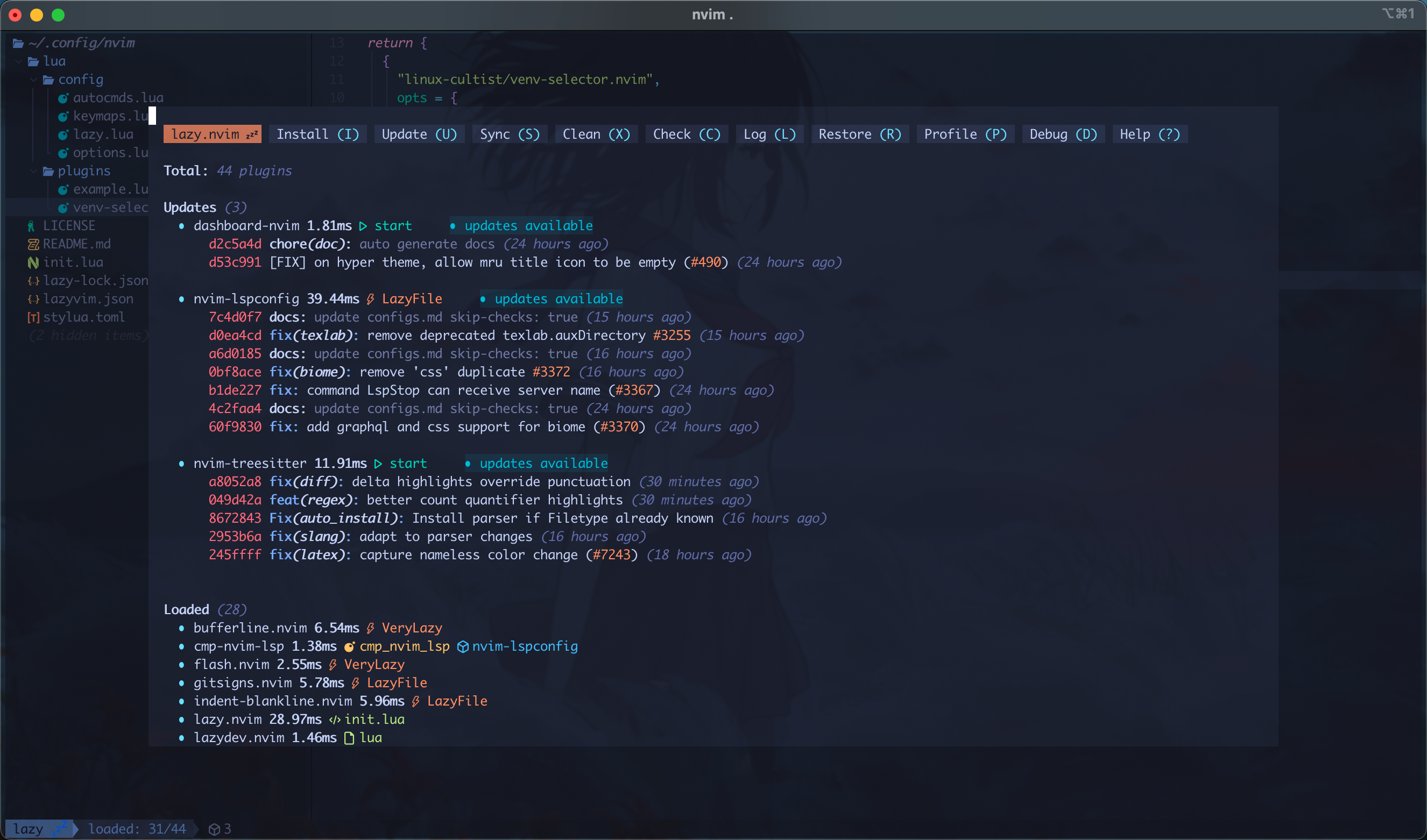The image size is (1427, 840).
Task: Open LICENSE in the file tree
Action: point(69,225)
